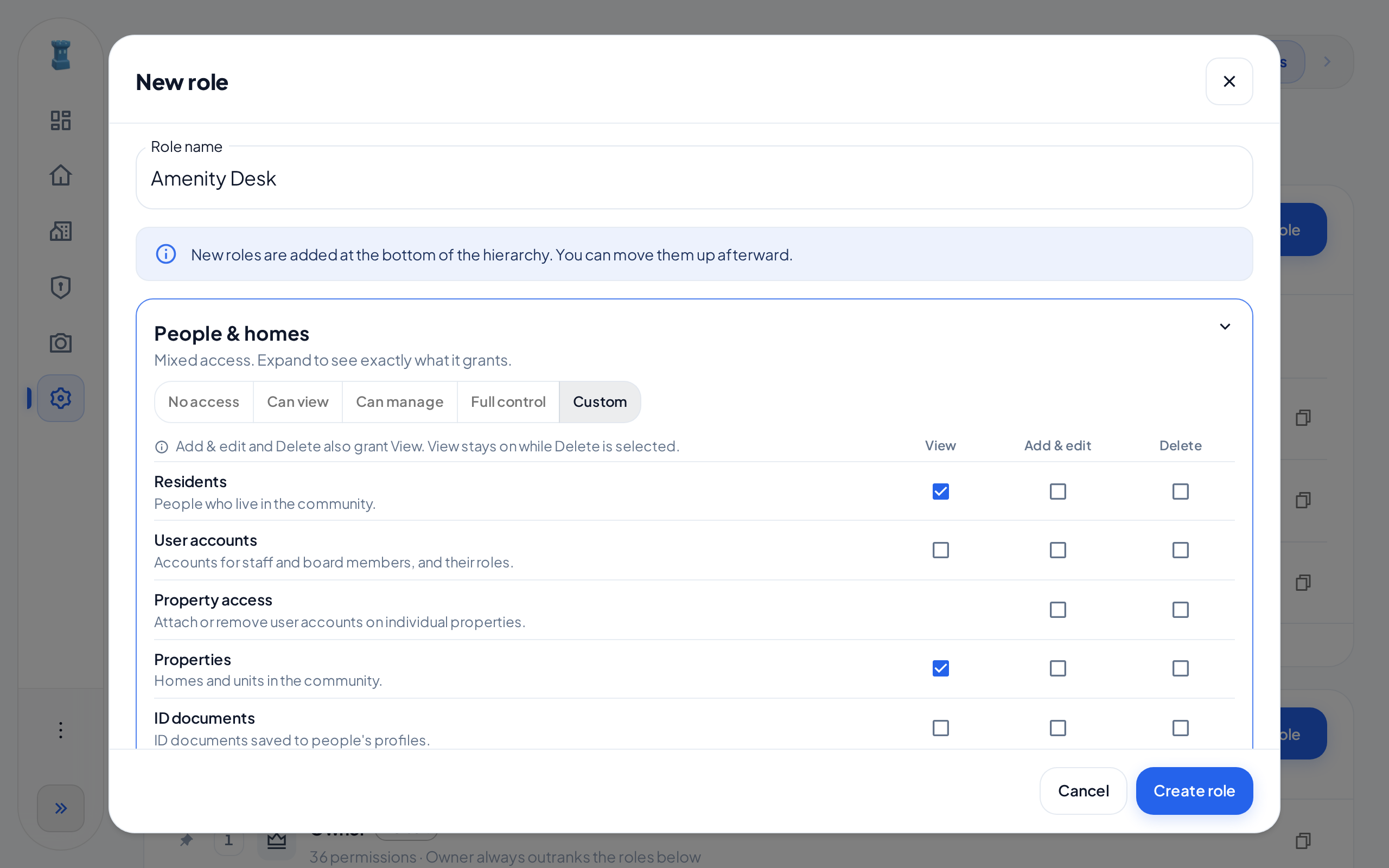Image resolution: width=1389 pixels, height=868 pixels.
Task: Select the Can manage preset
Action: click(x=399, y=402)
